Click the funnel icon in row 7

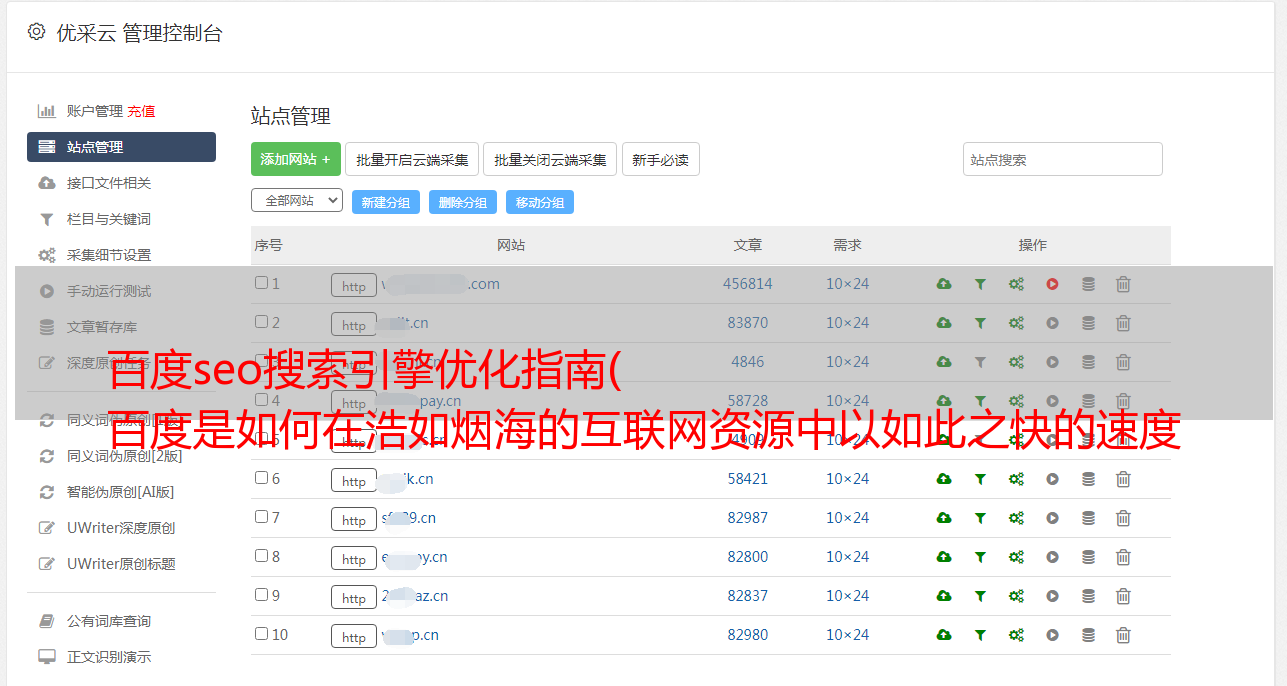click(x=980, y=518)
